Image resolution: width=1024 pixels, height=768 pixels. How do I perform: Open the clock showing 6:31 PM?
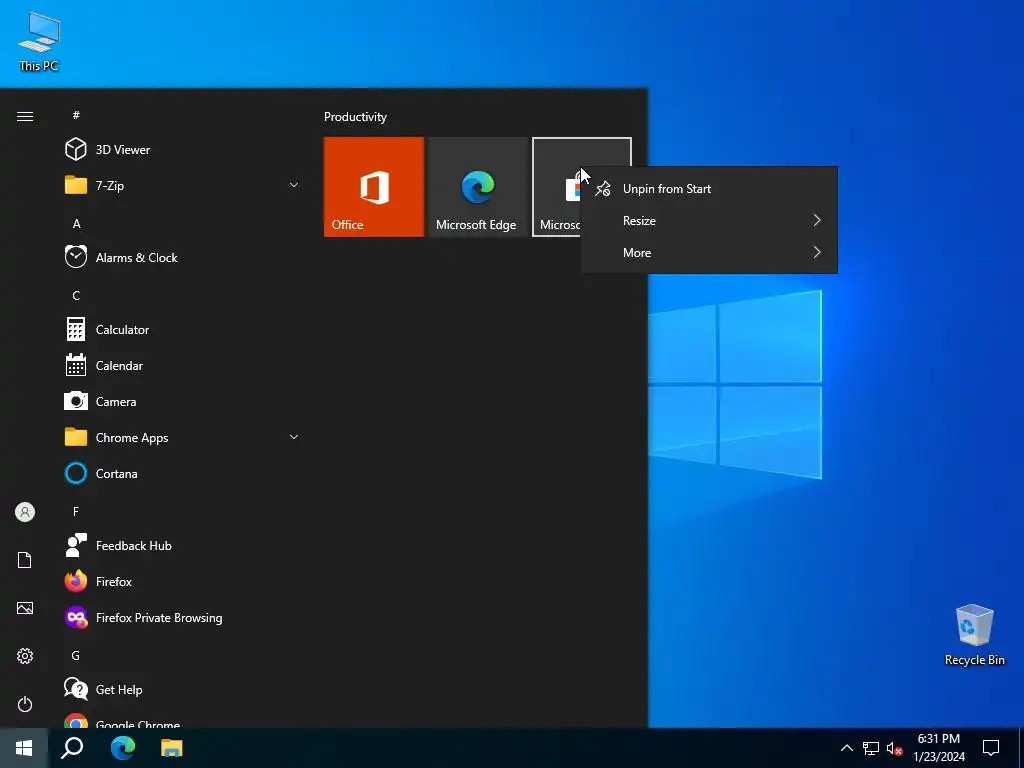coord(938,748)
